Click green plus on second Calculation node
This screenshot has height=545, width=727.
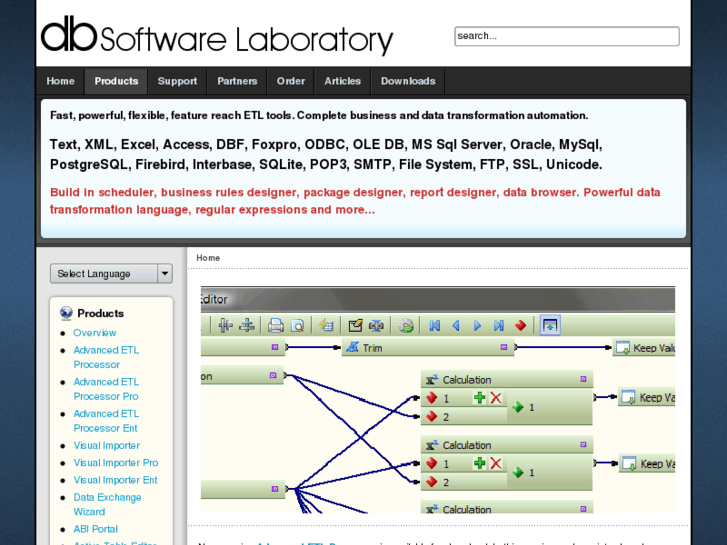tap(479, 463)
